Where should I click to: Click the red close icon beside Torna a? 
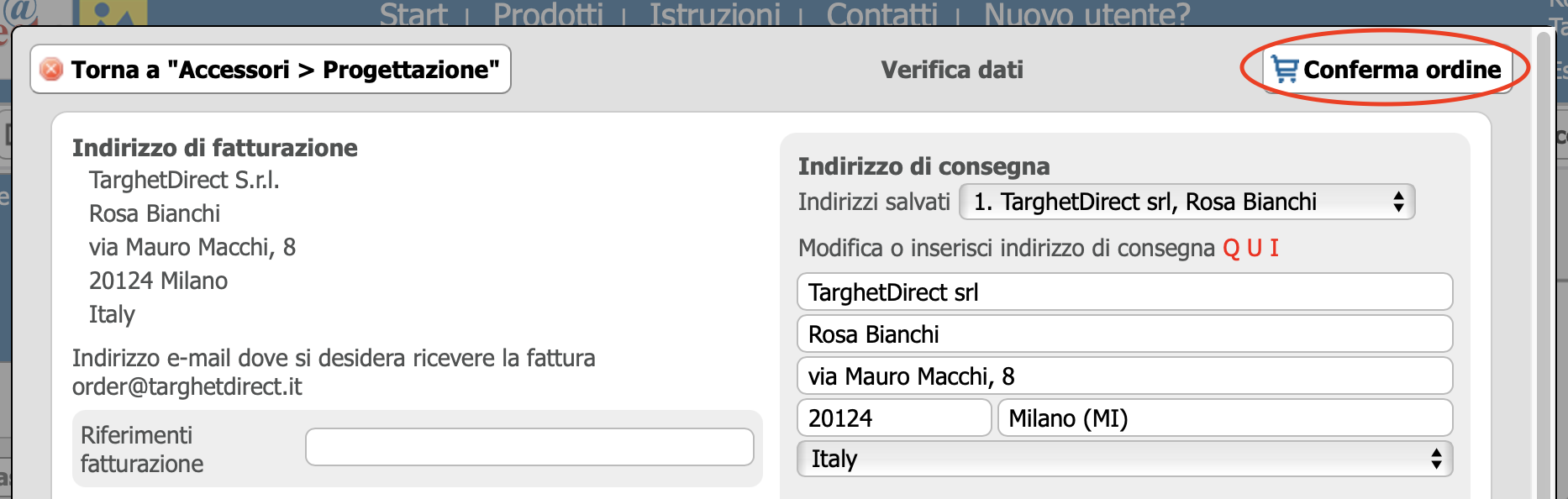click(x=51, y=69)
